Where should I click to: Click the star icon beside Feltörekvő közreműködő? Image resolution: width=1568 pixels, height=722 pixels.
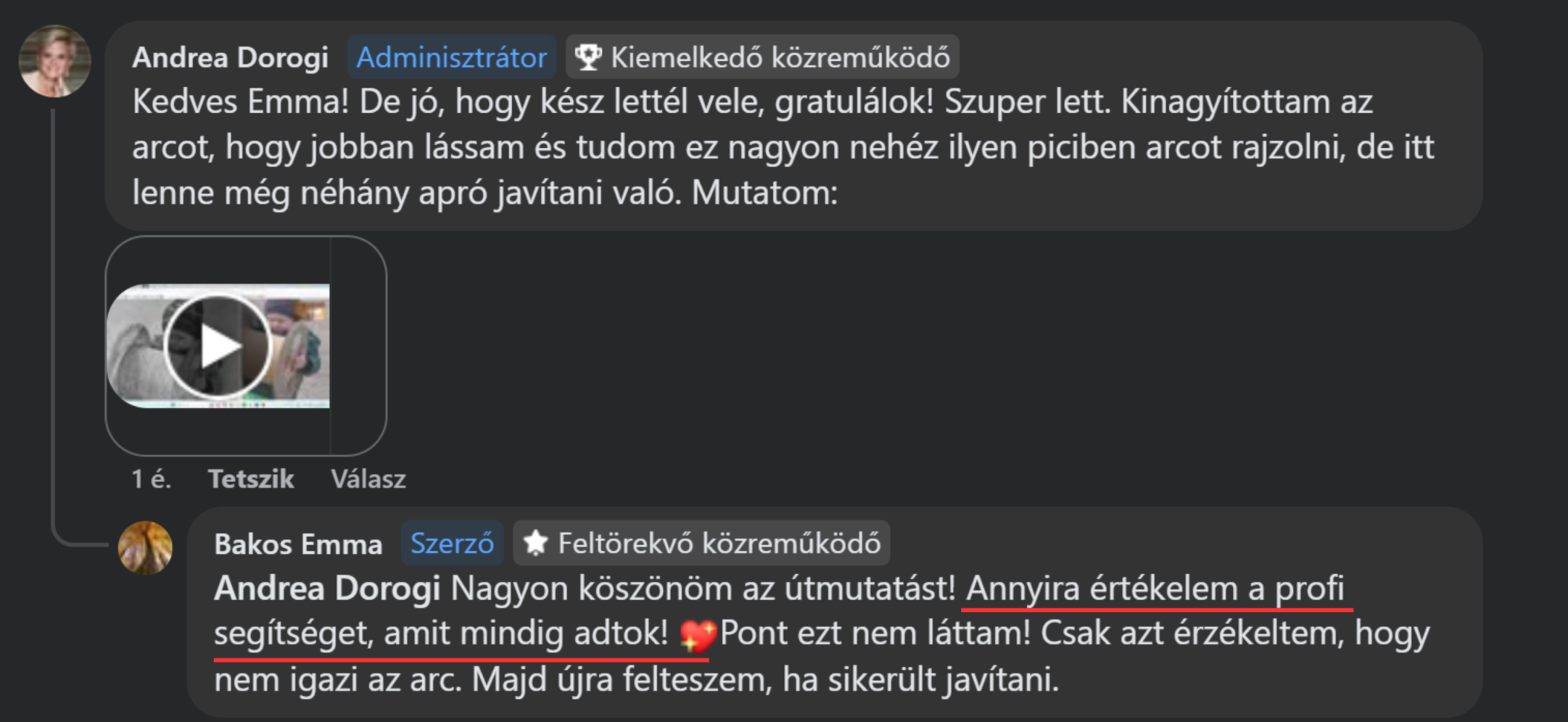(537, 542)
